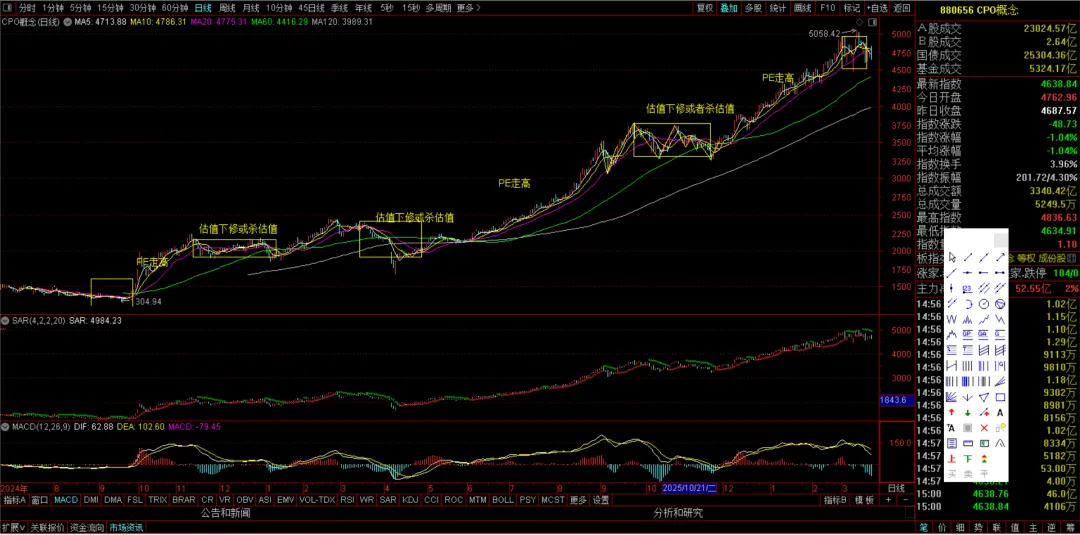Choose the red up-arrow marker tool

coord(952,412)
